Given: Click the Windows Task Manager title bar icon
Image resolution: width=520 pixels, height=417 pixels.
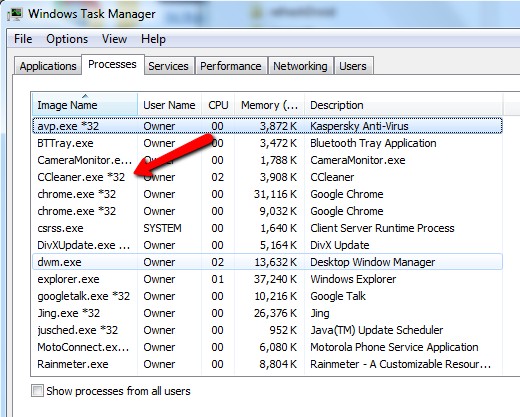Looking at the screenshot, I should click(x=15, y=14).
